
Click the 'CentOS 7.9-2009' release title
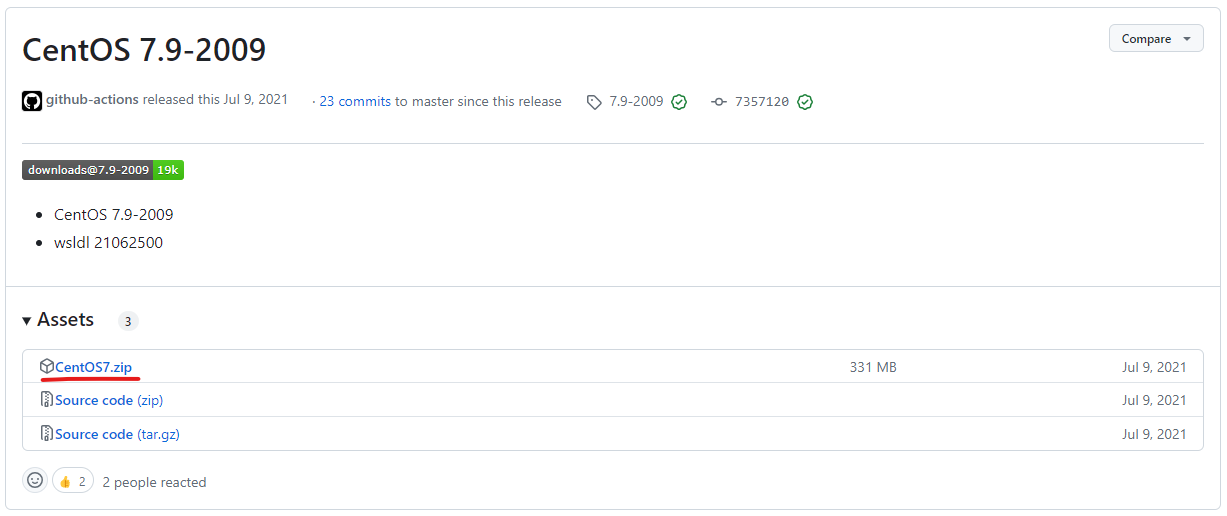point(144,49)
